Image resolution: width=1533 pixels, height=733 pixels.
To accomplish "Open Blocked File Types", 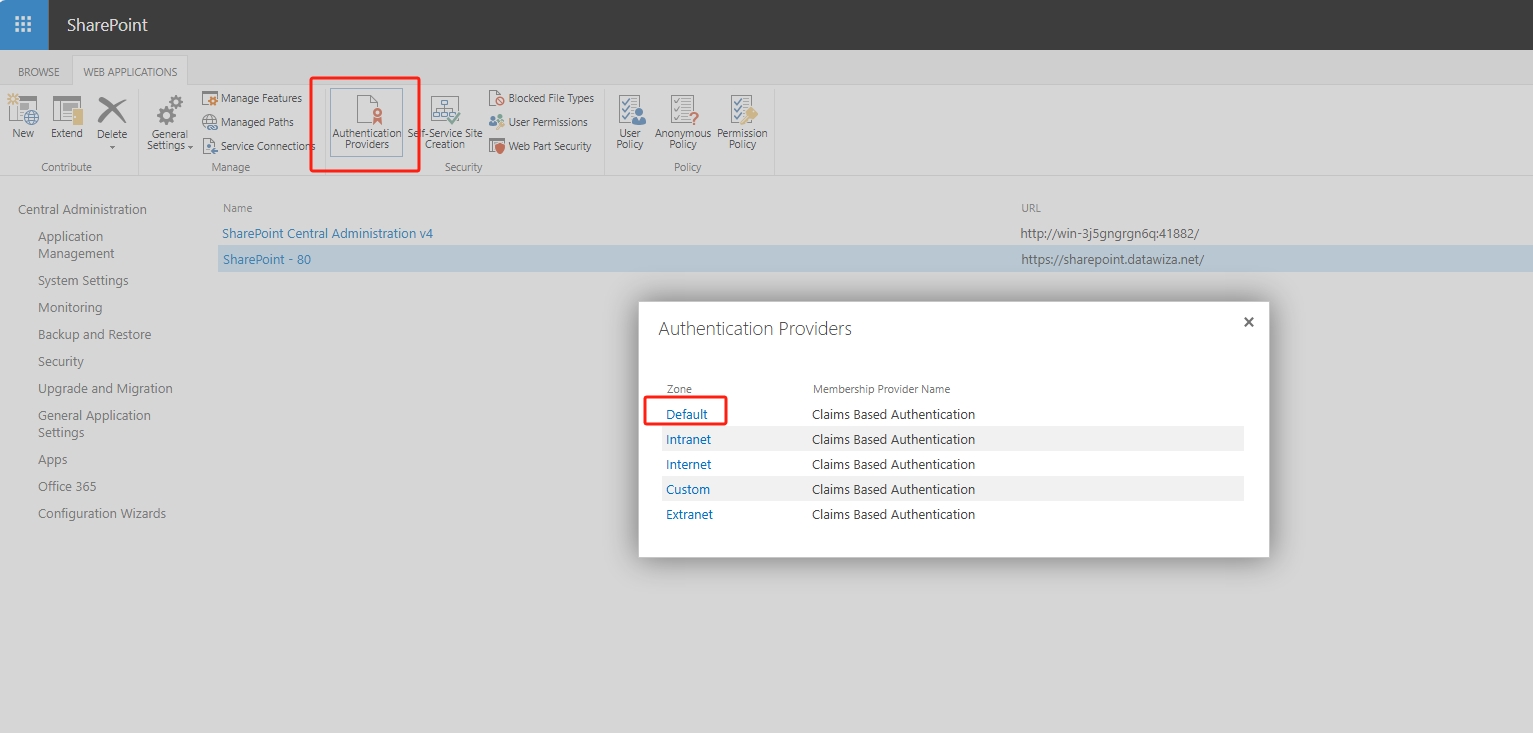I will click(x=541, y=98).
